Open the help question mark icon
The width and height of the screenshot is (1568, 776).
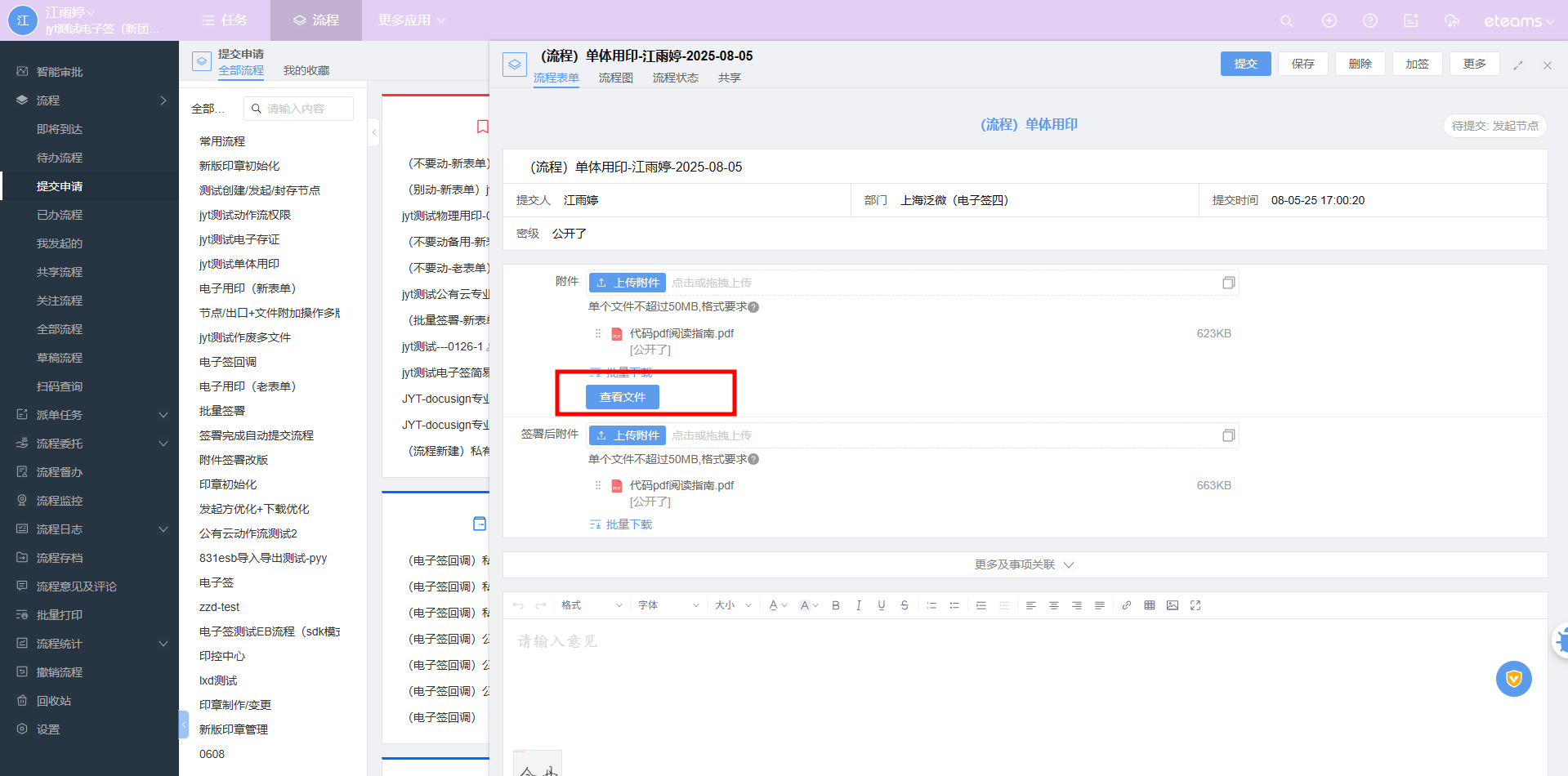(1370, 21)
